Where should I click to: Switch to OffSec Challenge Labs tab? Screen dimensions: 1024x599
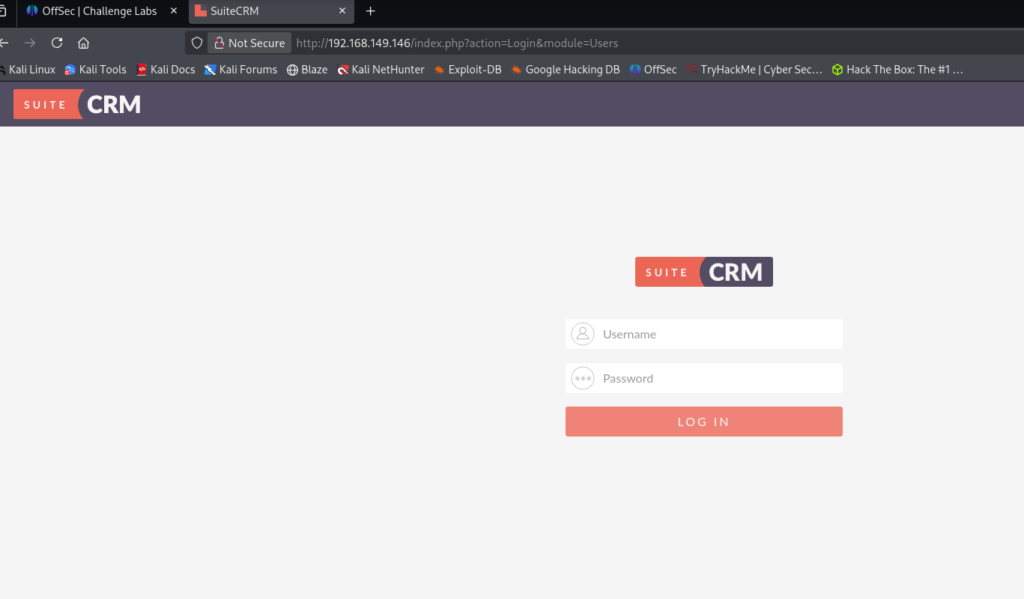(100, 11)
